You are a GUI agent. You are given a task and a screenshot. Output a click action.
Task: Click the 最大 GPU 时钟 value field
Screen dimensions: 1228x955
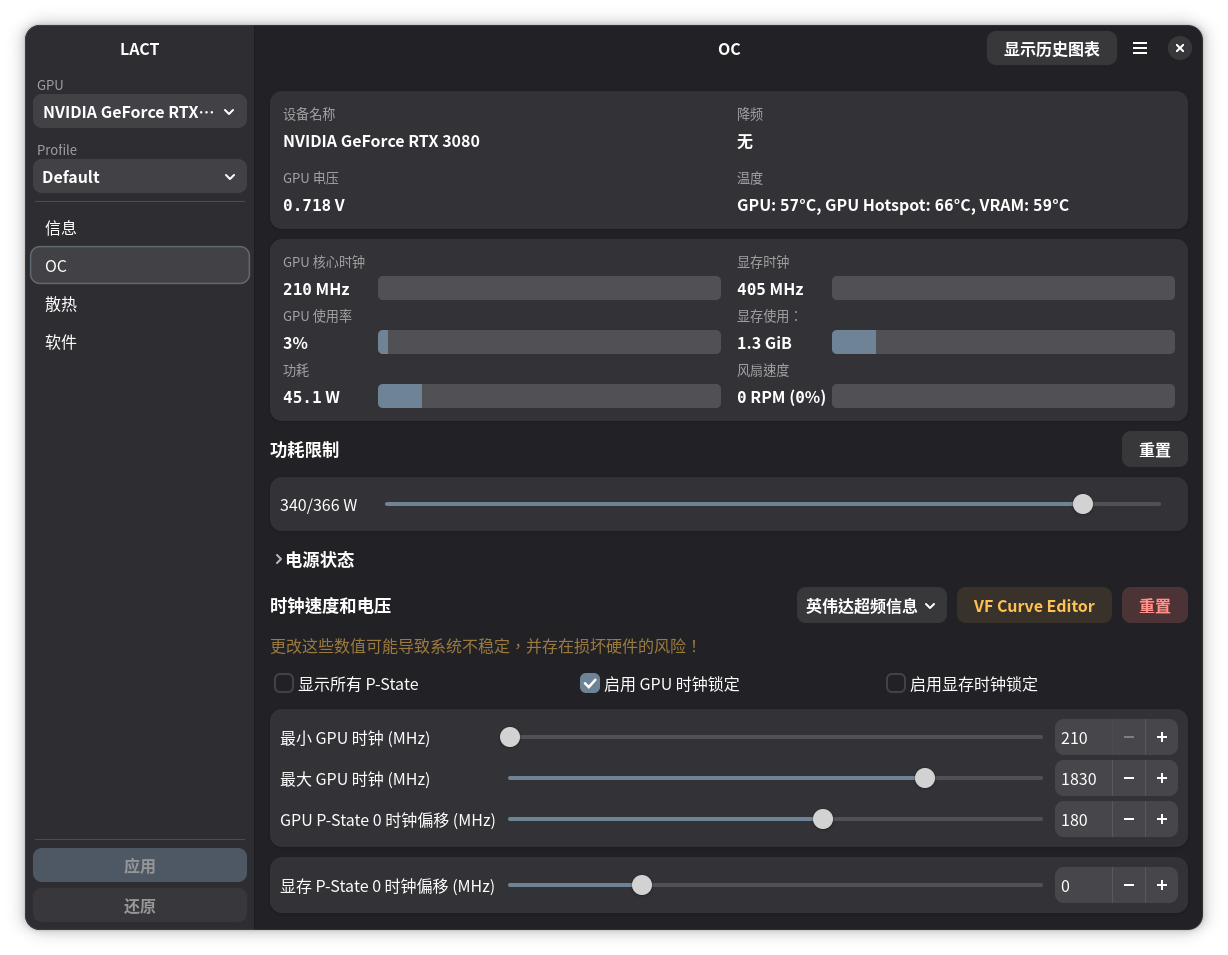[1082, 778]
